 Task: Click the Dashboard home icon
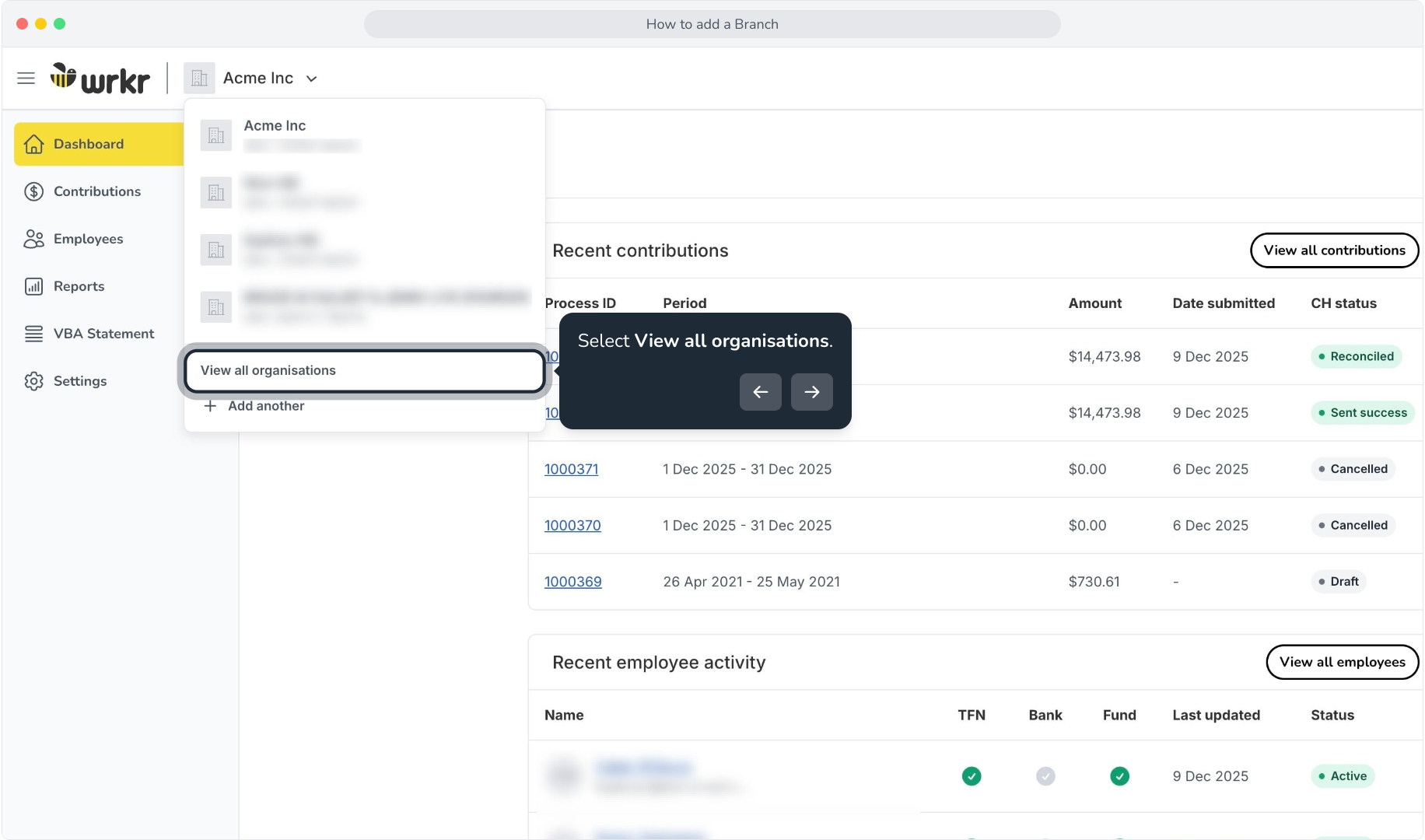(33, 144)
